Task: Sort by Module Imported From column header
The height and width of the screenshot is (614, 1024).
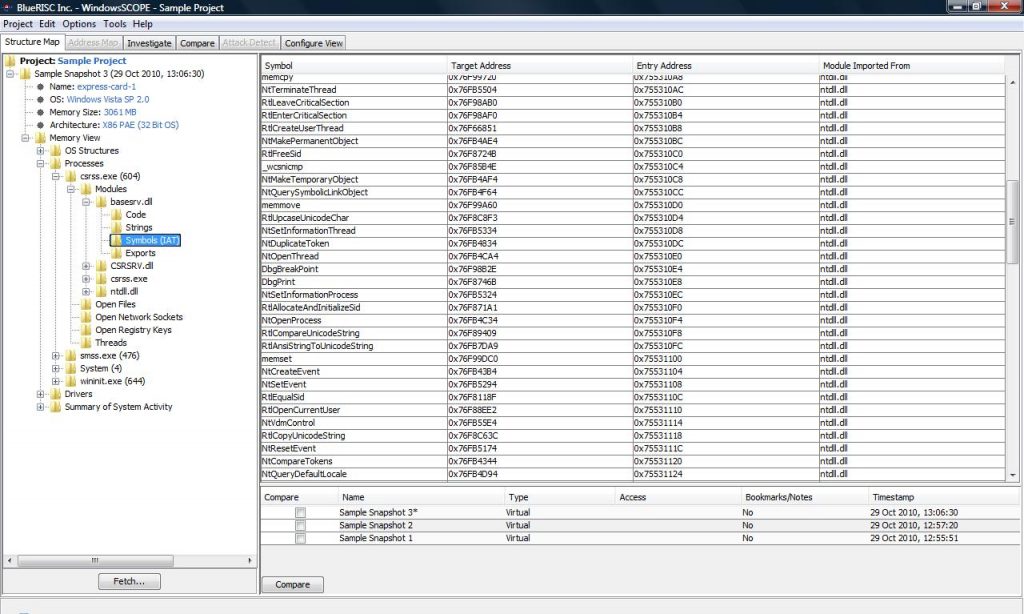Action: 911,65
